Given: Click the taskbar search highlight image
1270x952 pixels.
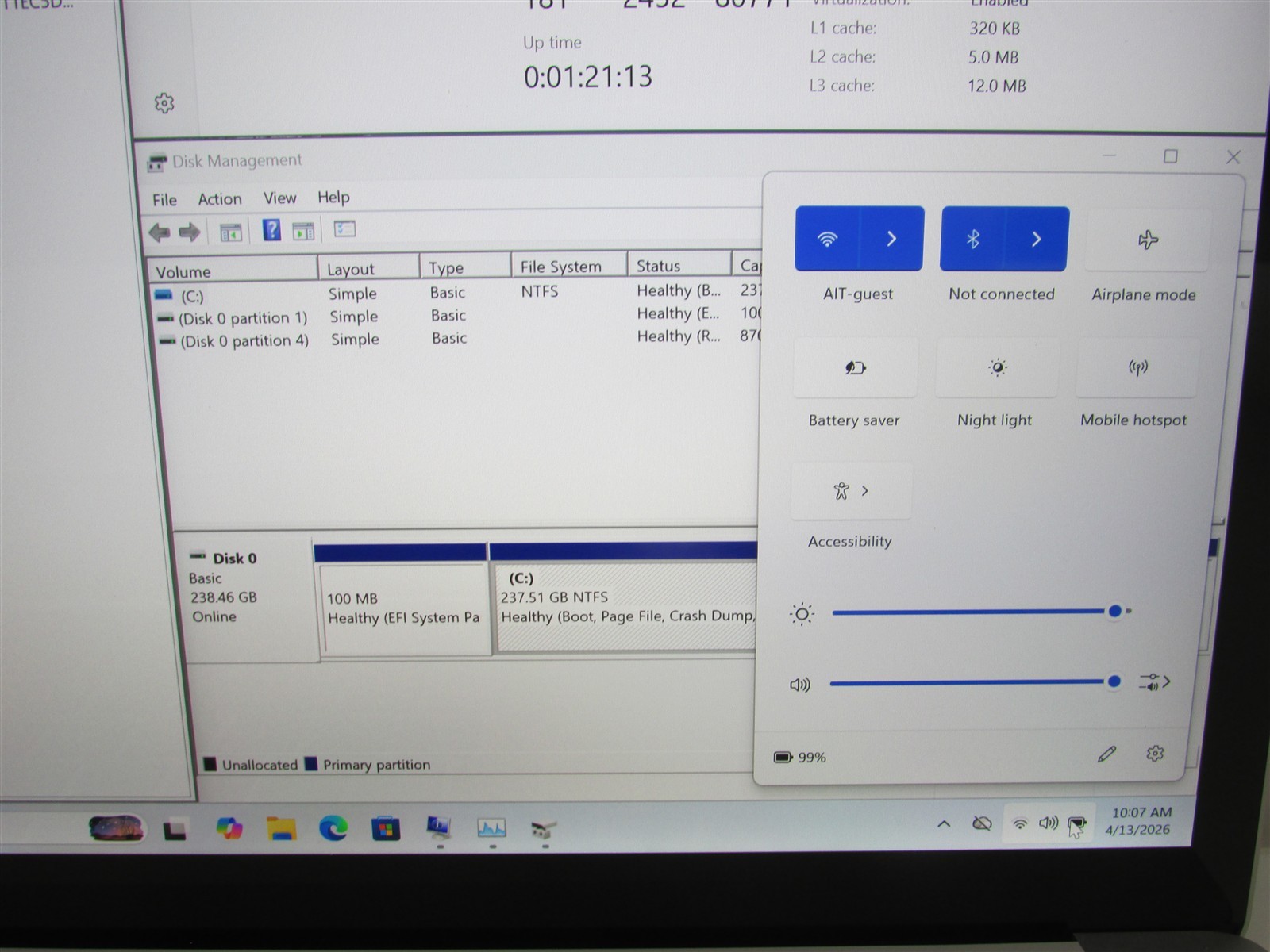Looking at the screenshot, I should pyautogui.click(x=116, y=829).
